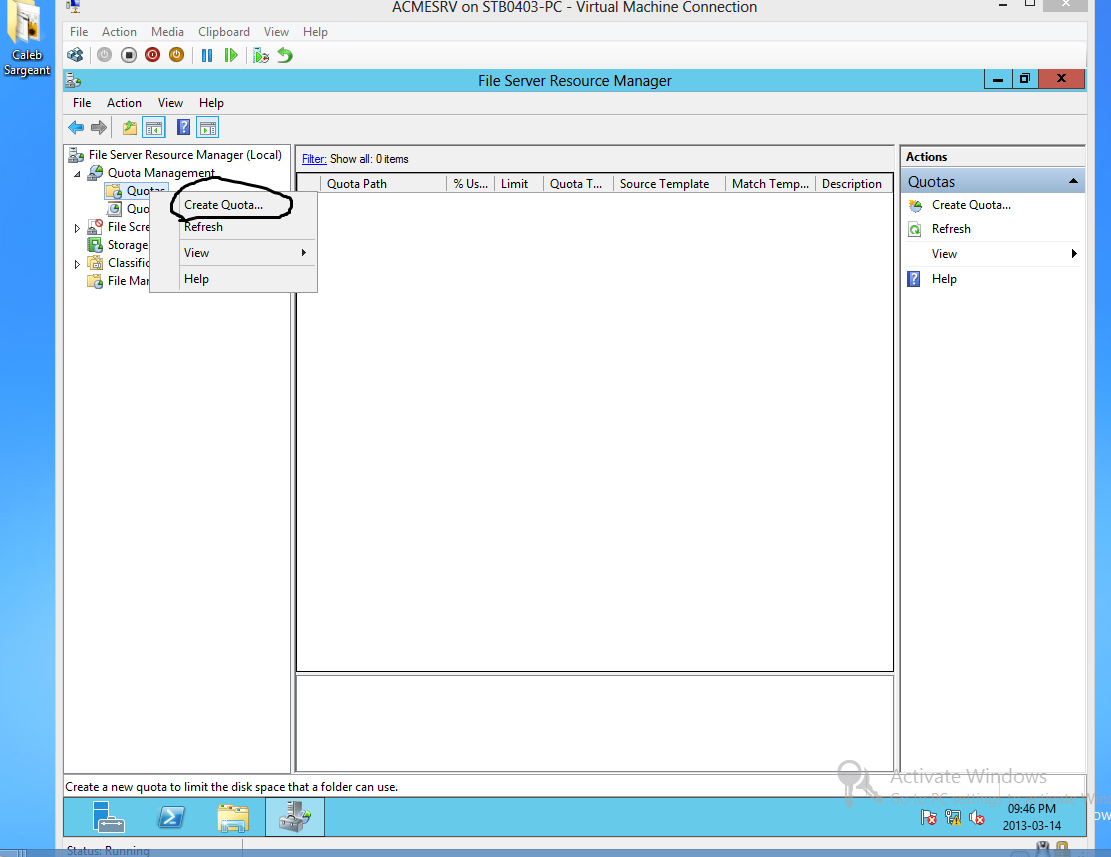This screenshot has width=1111, height=857.
Task: Open Server Manager from taskbar
Action: click(x=108, y=817)
